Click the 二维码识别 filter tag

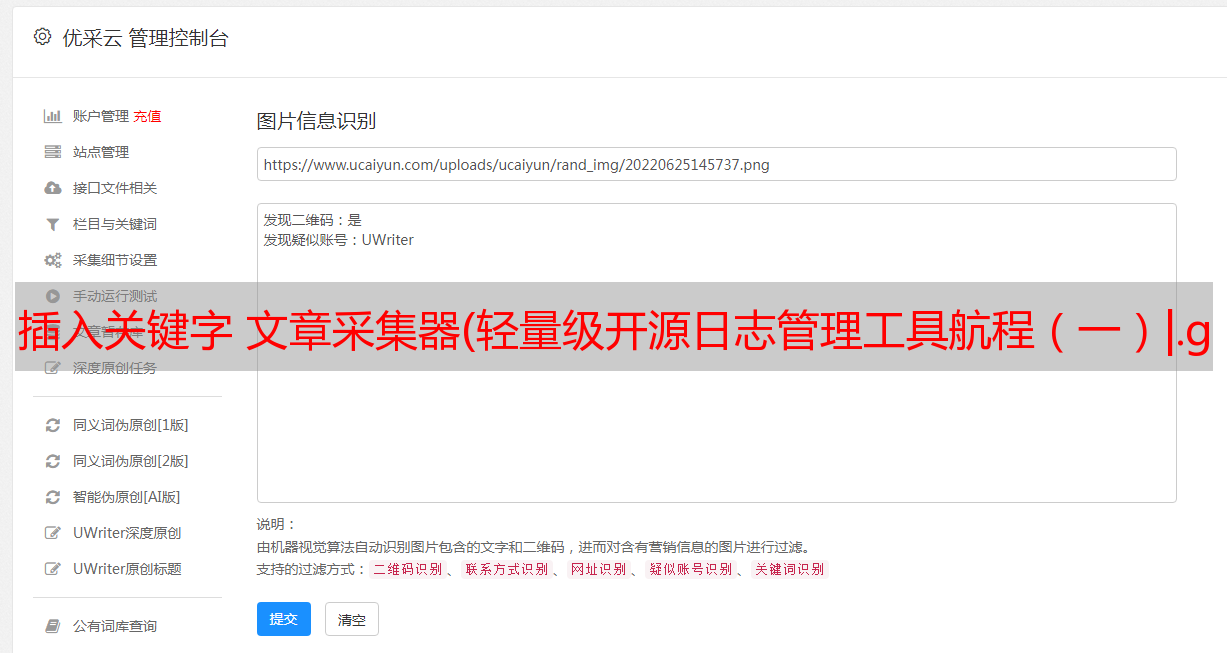point(407,569)
